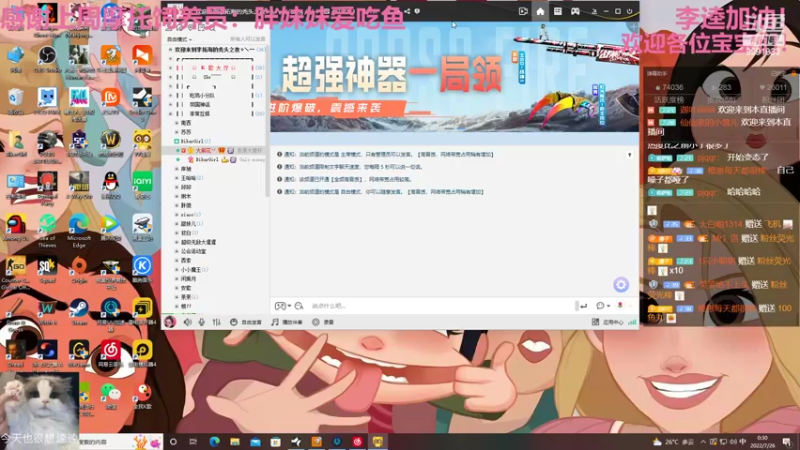The image size is (800, 450).
Task: Toggle the microphone in YY bottom bar
Action: [x=202, y=322]
